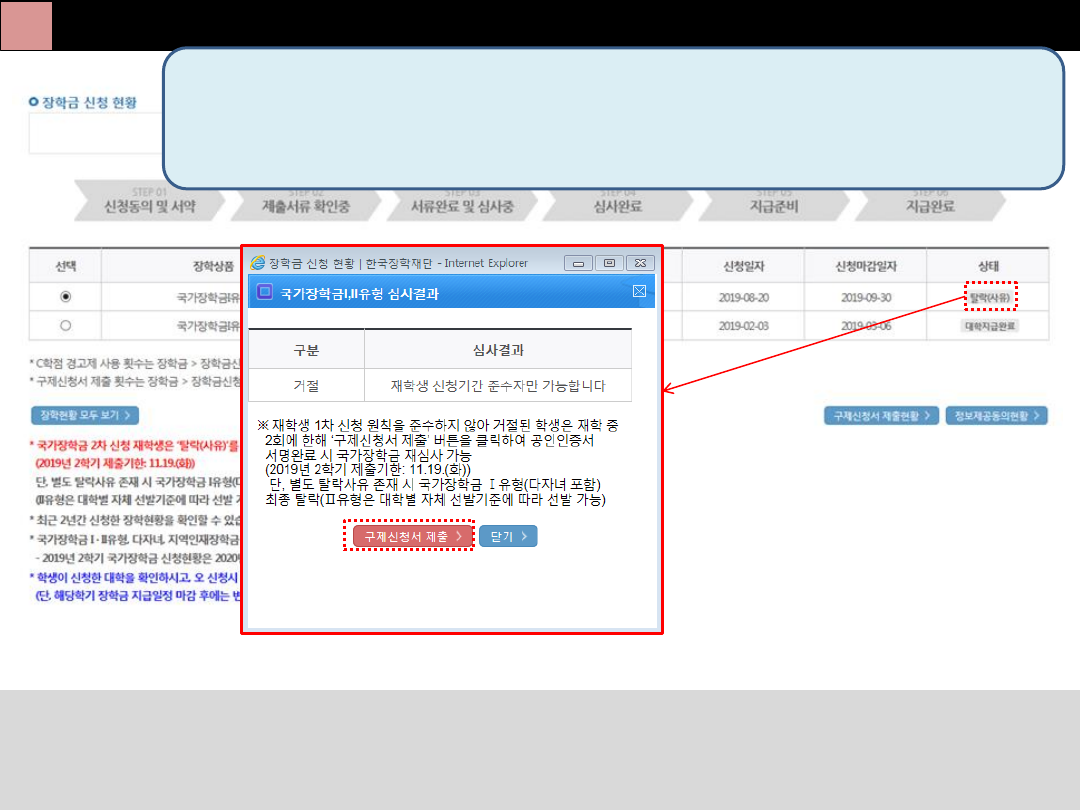Click the date cell 2019-08-20

744,298
